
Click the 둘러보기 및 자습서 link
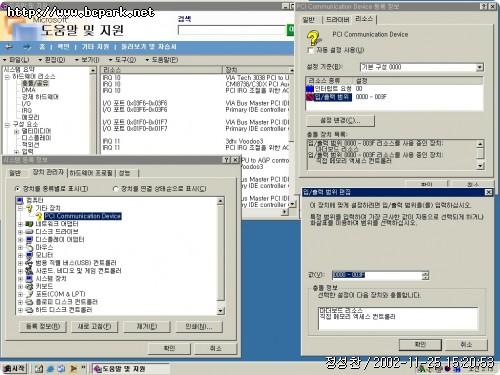[148, 47]
